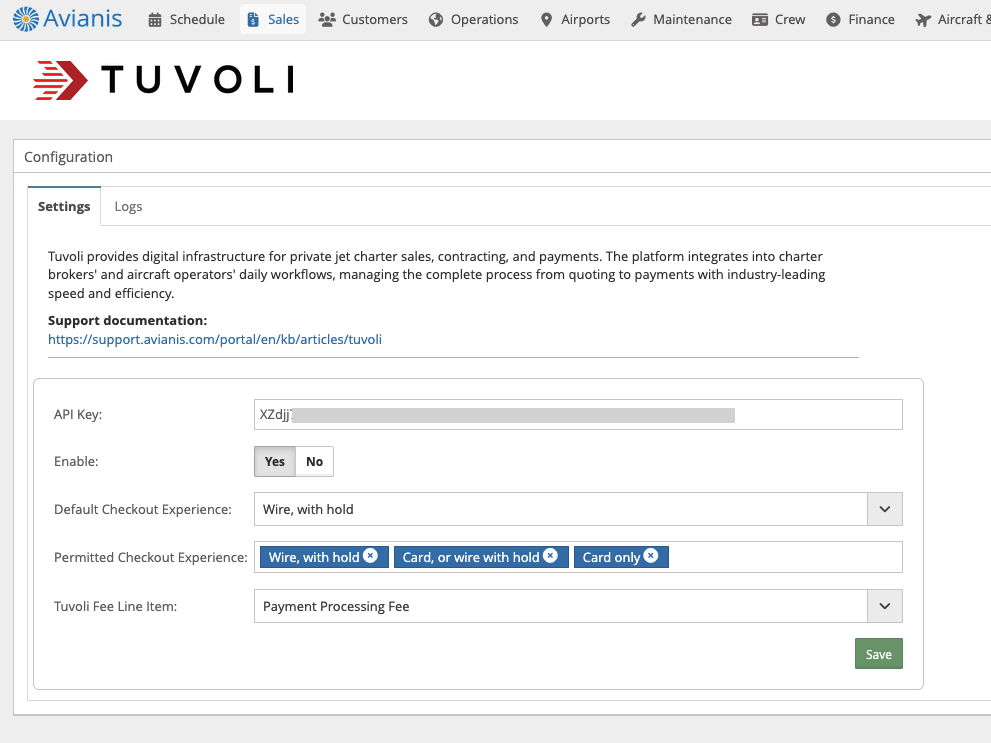Image resolution: width=991 pixels, height=743 pixels.
Task: Click the 'Tuvoli Fee Line Item:' label
Action: (116, 607)
